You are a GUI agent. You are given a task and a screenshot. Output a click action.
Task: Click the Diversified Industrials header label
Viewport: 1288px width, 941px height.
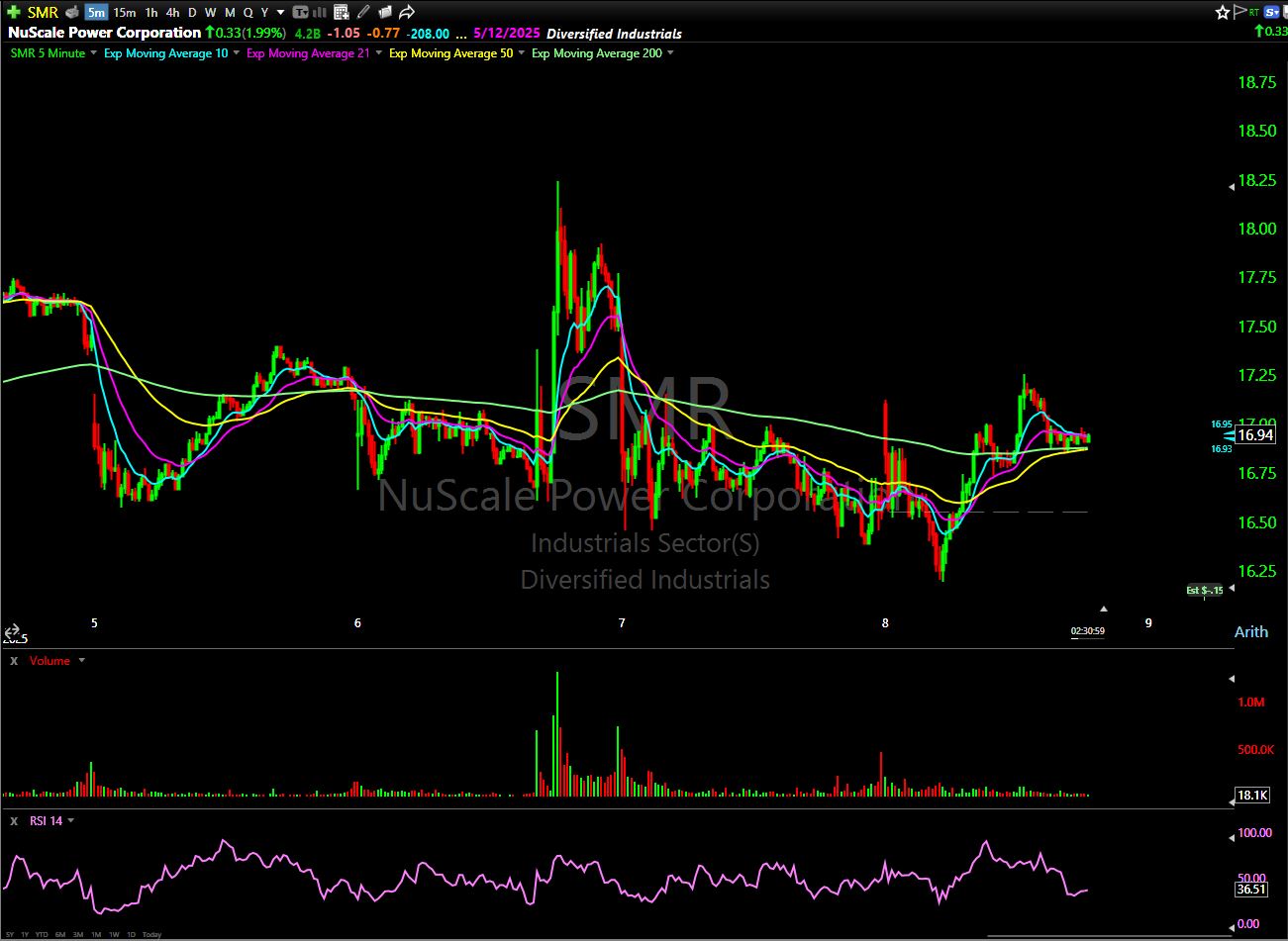(x=615, y=33)
